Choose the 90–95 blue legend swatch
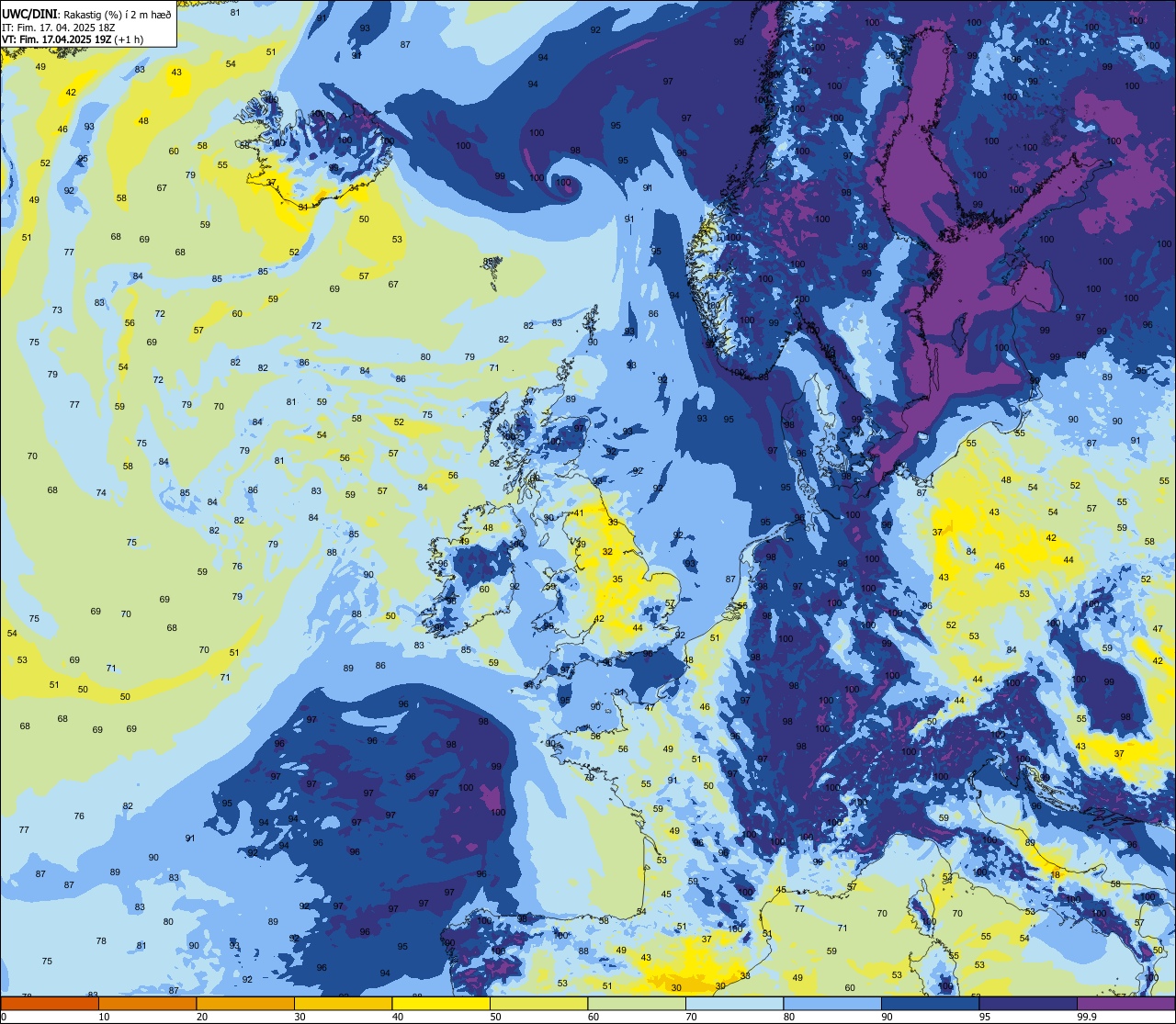This screenshot has height=1024, width=1176. [x=930, y=1004]
